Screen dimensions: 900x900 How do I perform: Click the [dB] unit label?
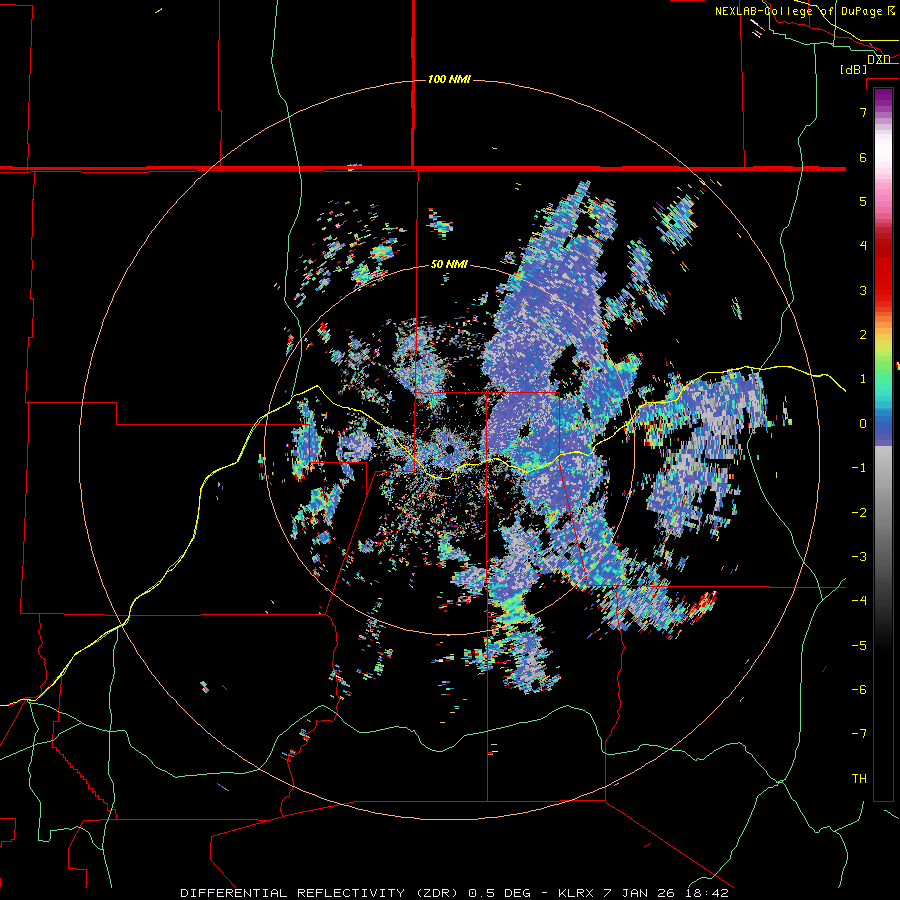tap(854, 69)
